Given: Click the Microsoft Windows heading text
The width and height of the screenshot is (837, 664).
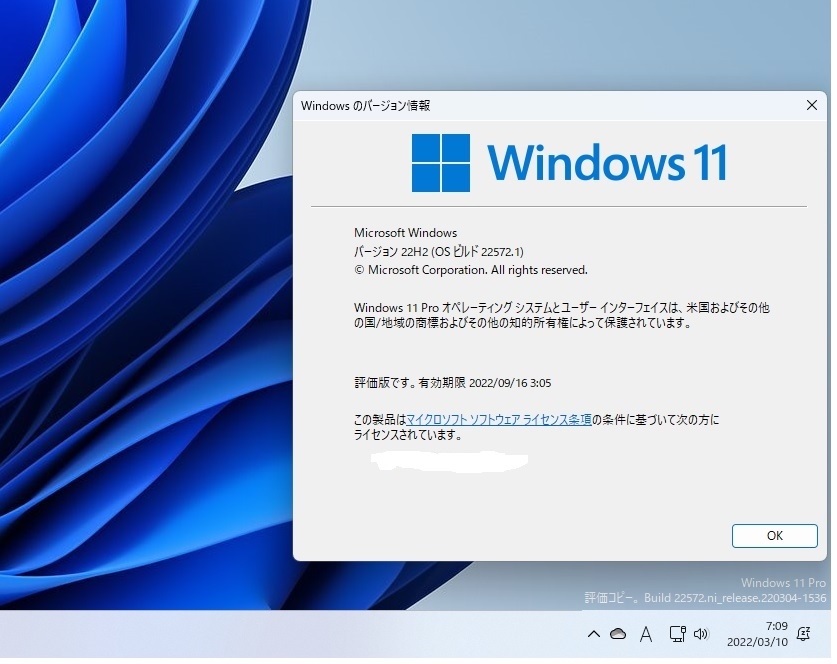Looking at the screenshot, I should (x=405, y=233).
